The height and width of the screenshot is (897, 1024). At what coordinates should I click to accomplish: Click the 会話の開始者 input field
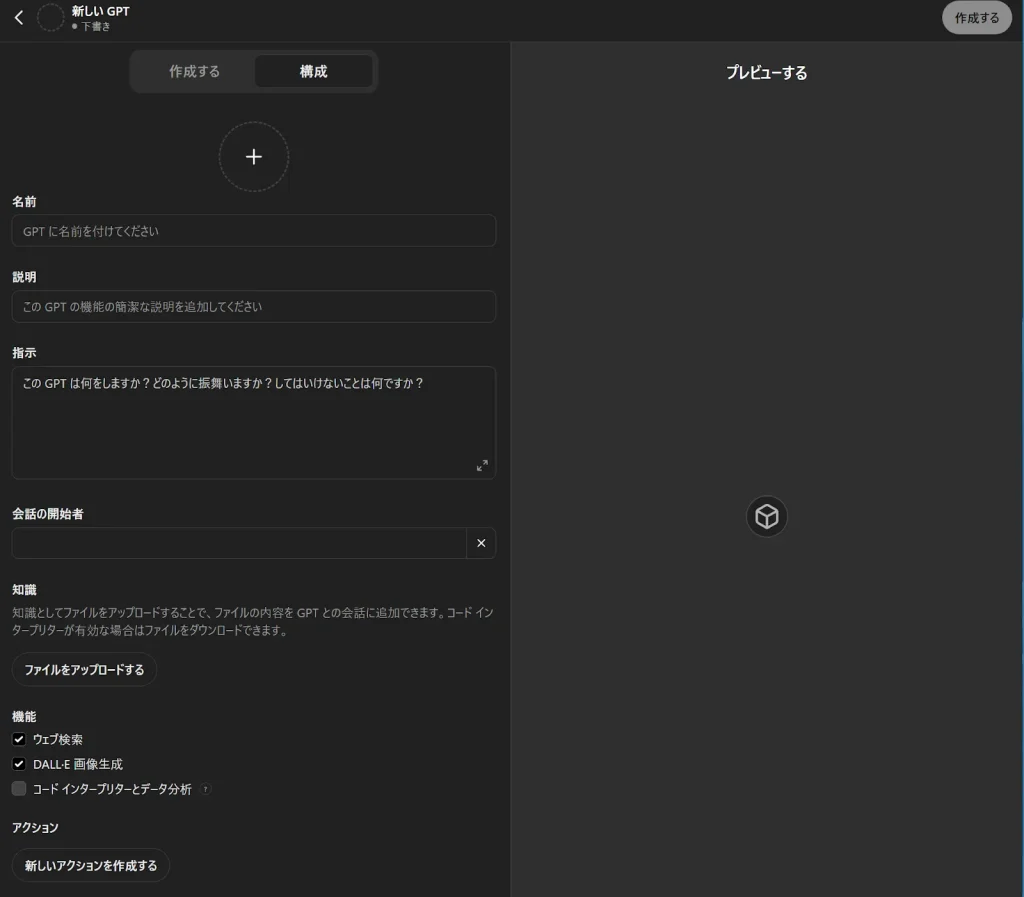click(x=239, y=543)
